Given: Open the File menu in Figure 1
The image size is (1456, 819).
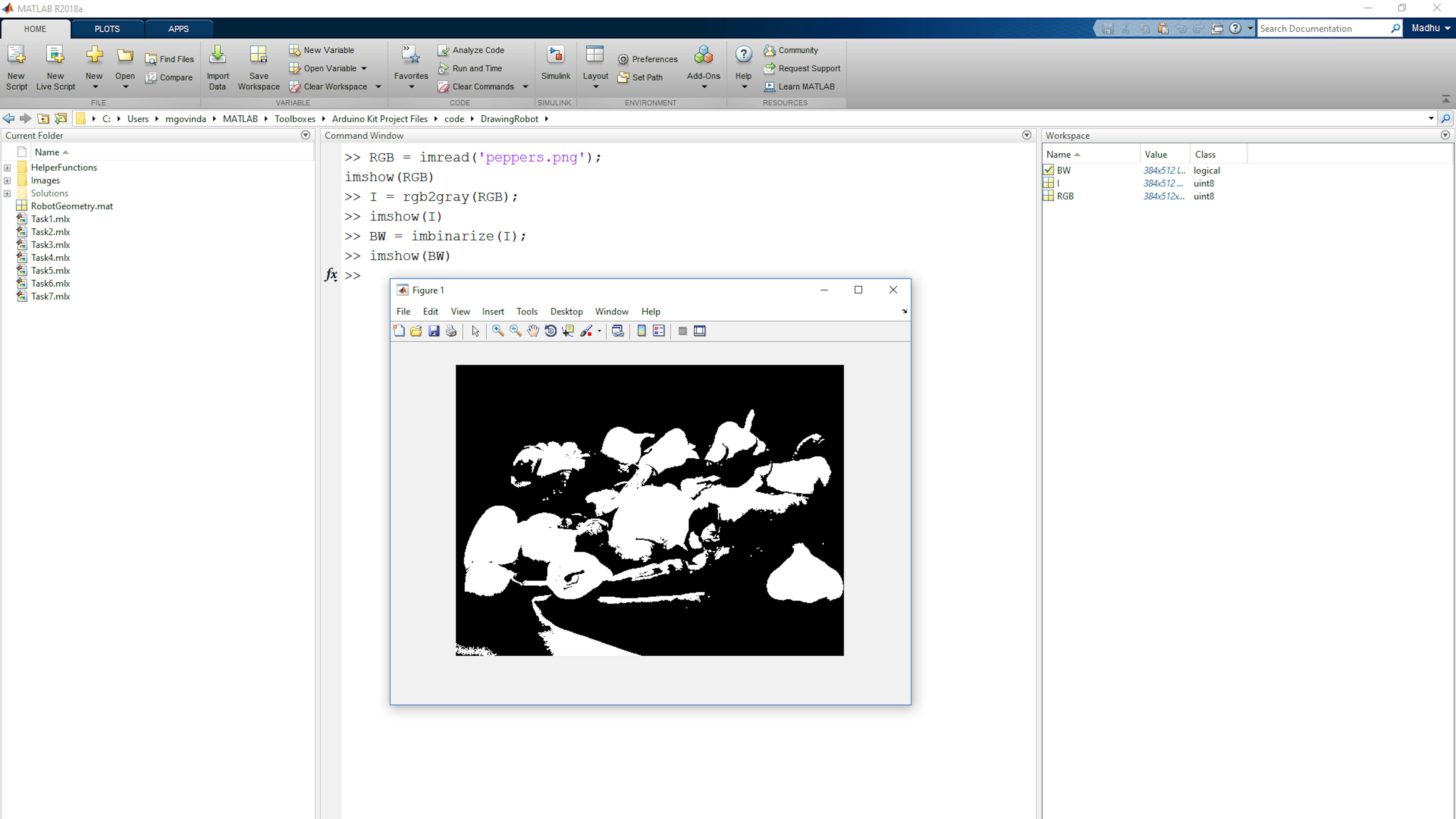Looking at the screenshot, I should tap(404, 311).
